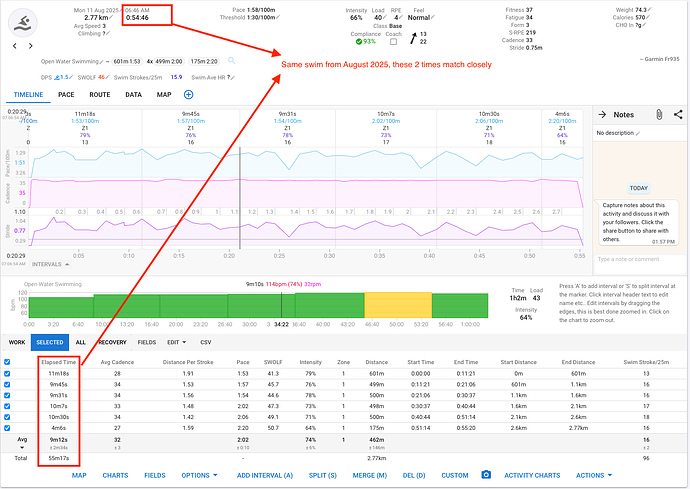Open ACTIVITY CHARTS link

tap(532, 475)
